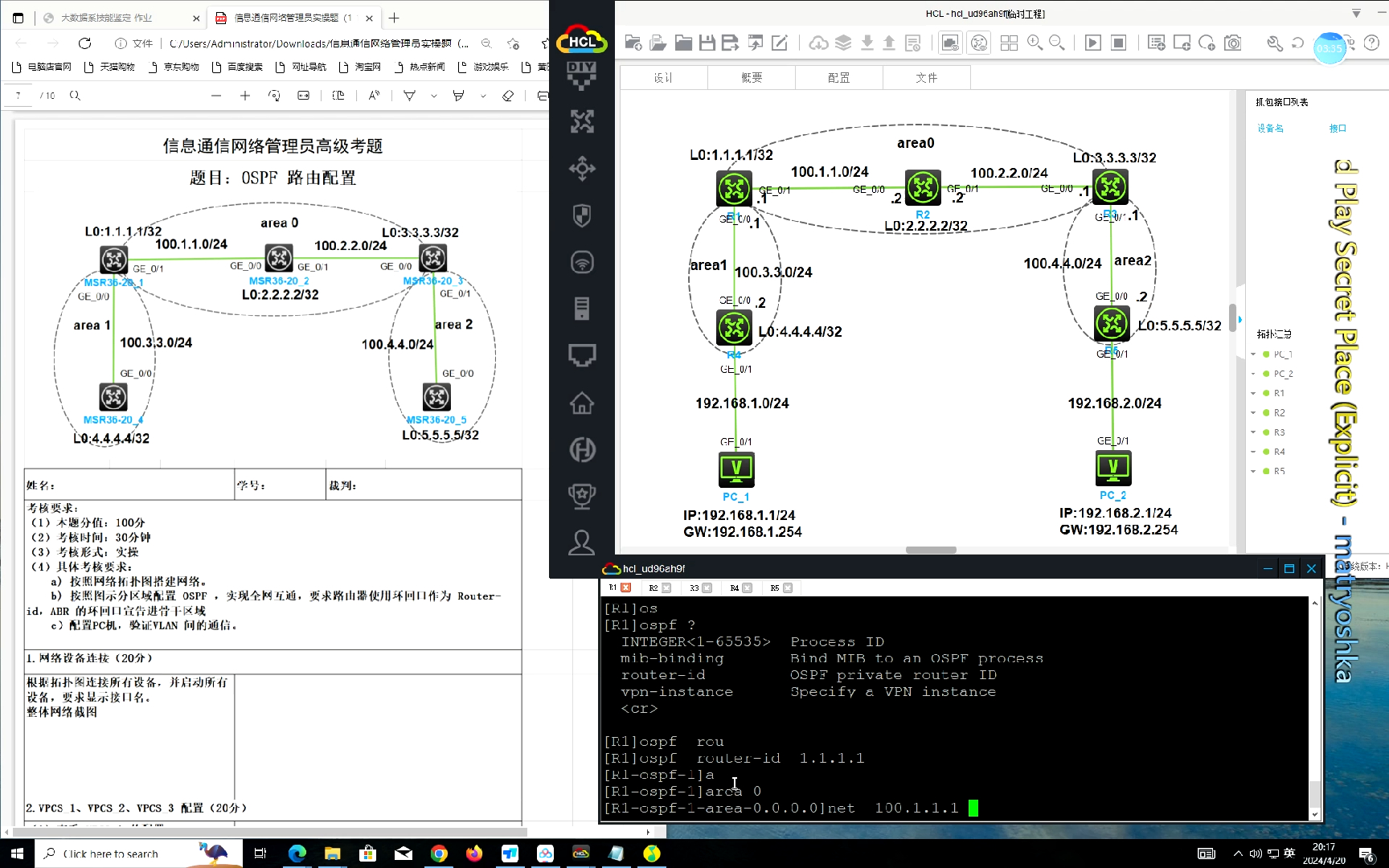Open the HCL help question mark icon
This screenshot has height=868, width=1389.
pyautogui.click(x=1372, y=43)
